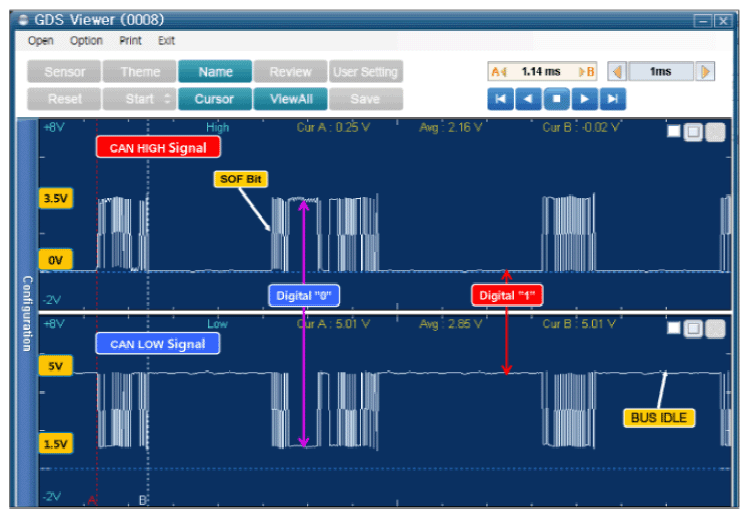749x518 pixels.
Task: Select cursor B marker icon in time field
Action: click(x=587, y=72)
